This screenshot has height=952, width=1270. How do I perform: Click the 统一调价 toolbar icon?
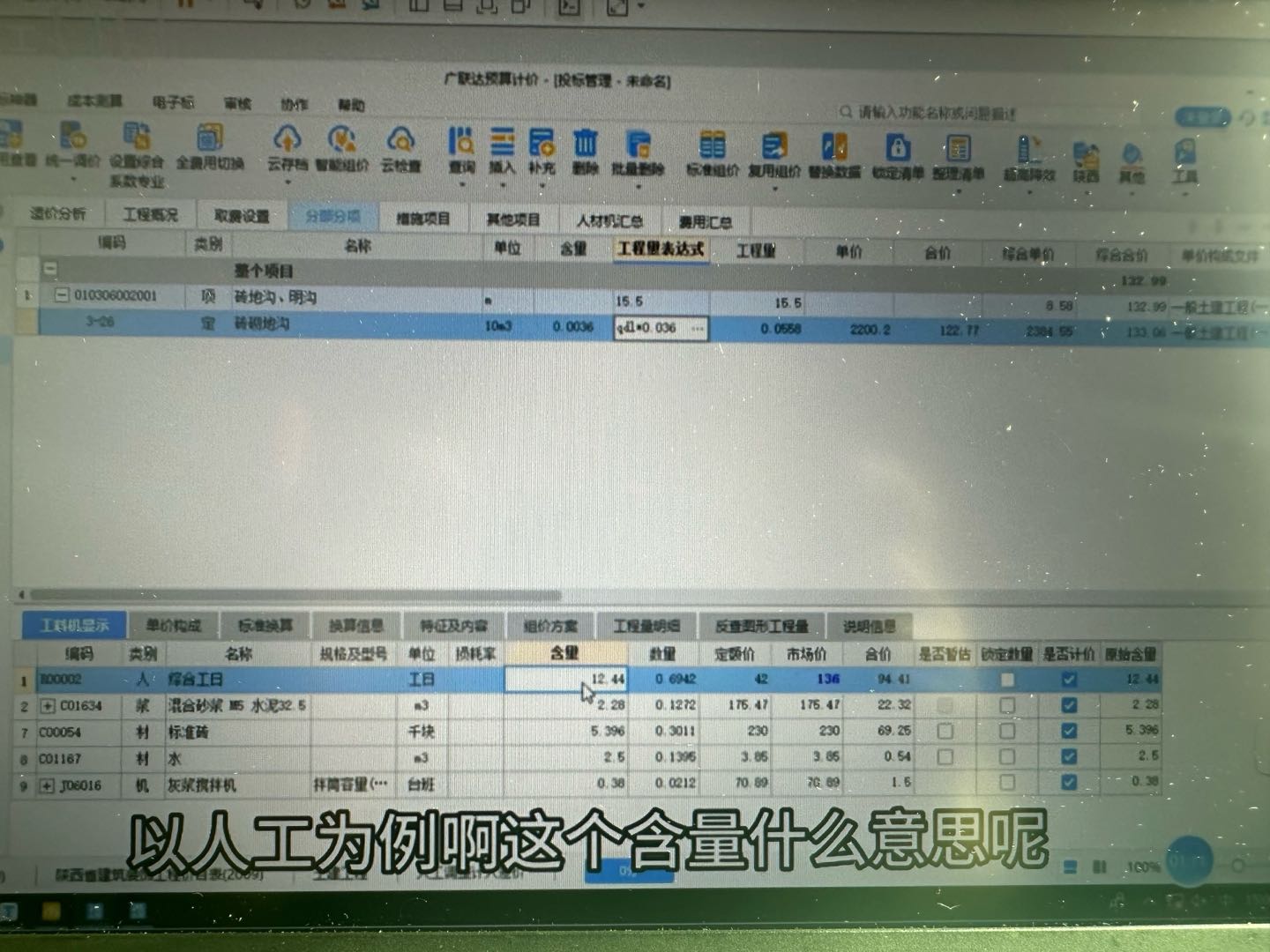(x=72, y=137)
